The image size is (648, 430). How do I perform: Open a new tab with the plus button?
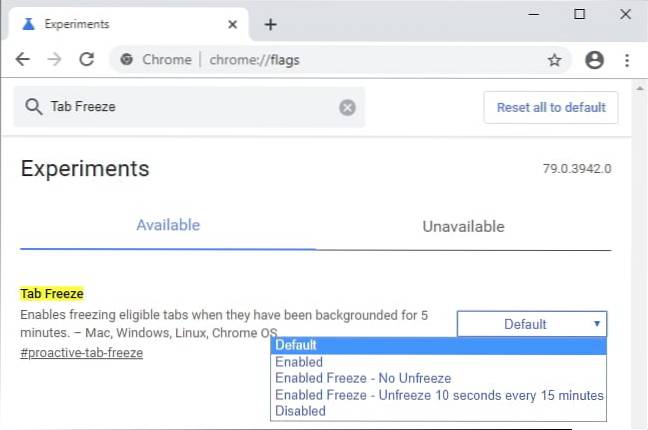click(270, 24)
